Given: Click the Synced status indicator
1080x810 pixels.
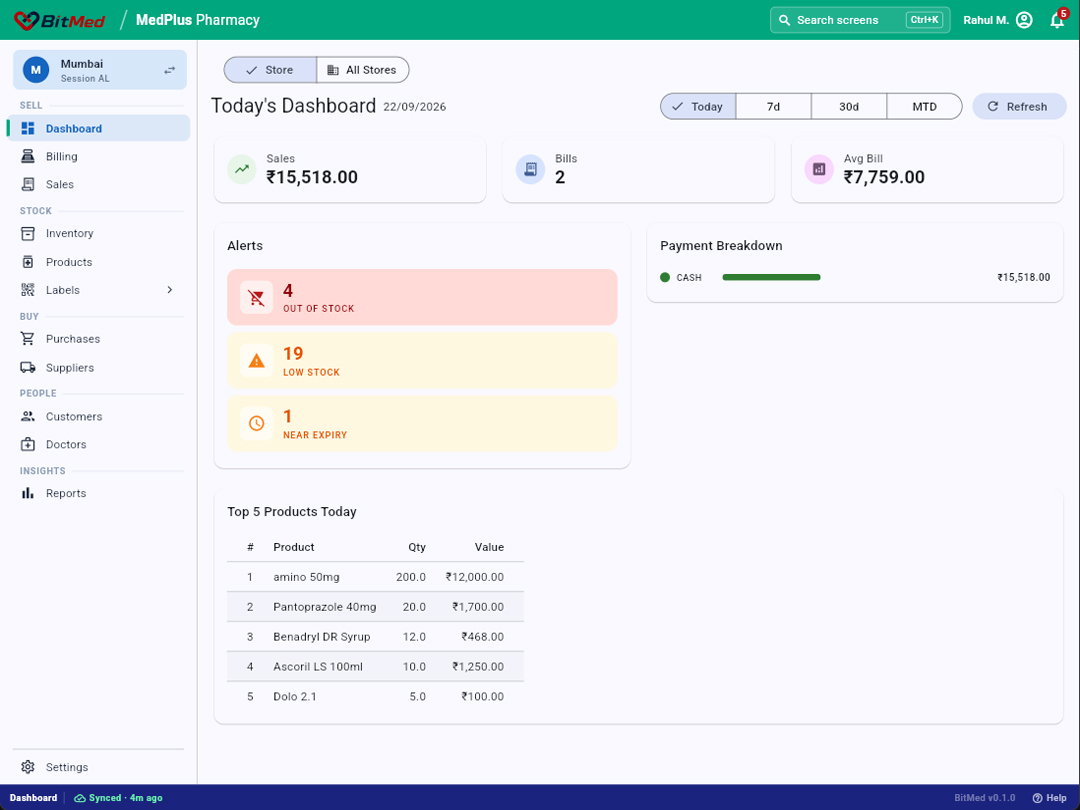Looking at the screenshot, I should click(x=118, y=798).
